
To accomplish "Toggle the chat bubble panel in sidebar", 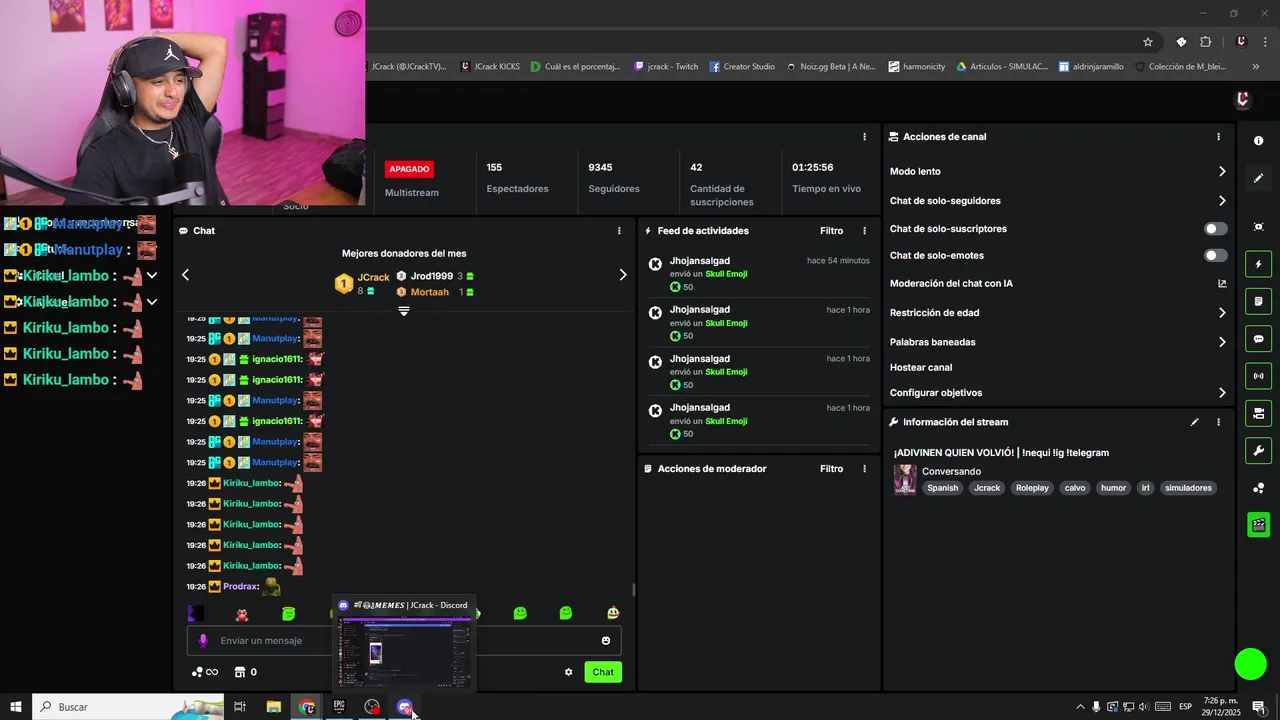I will click(x=1258, y=339).
